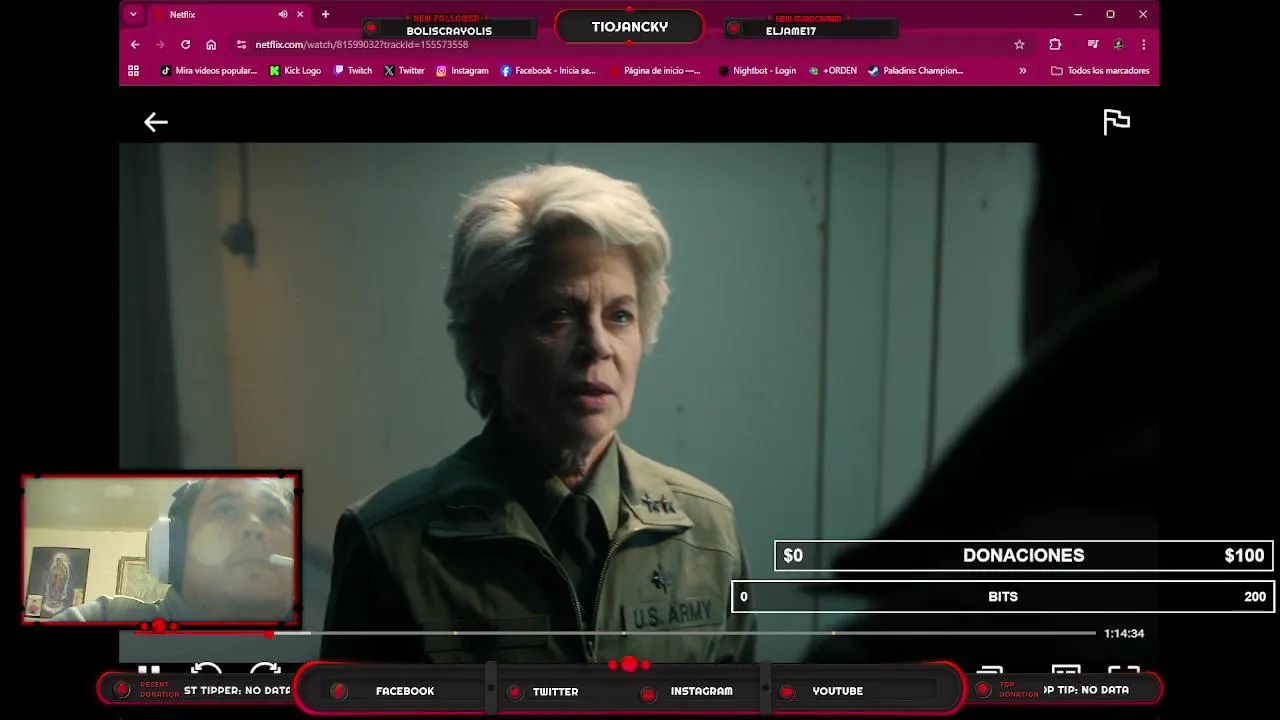This screenshot has width=1280, height=720.
Task: Click the browser forward arrow
Action: tap(160, 45)
